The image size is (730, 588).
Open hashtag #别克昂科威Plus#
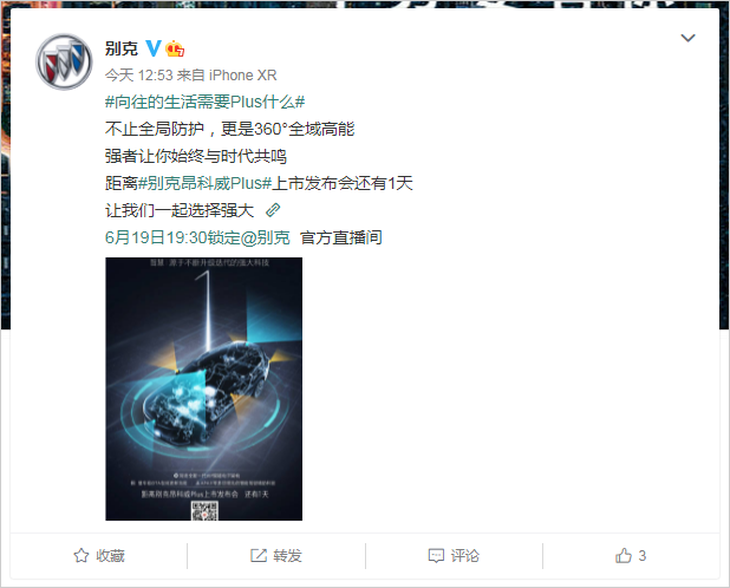[205, 183]
